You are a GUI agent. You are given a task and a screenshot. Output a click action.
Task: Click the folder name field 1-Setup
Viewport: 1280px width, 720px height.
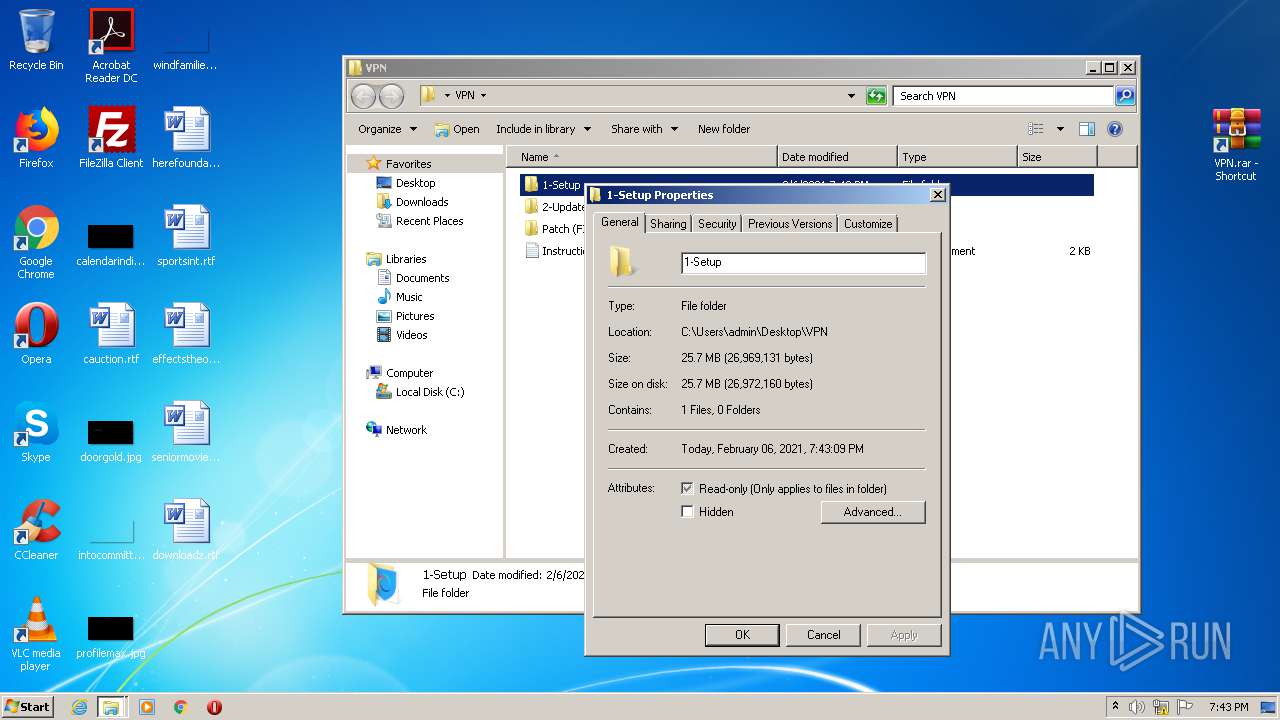804,262
